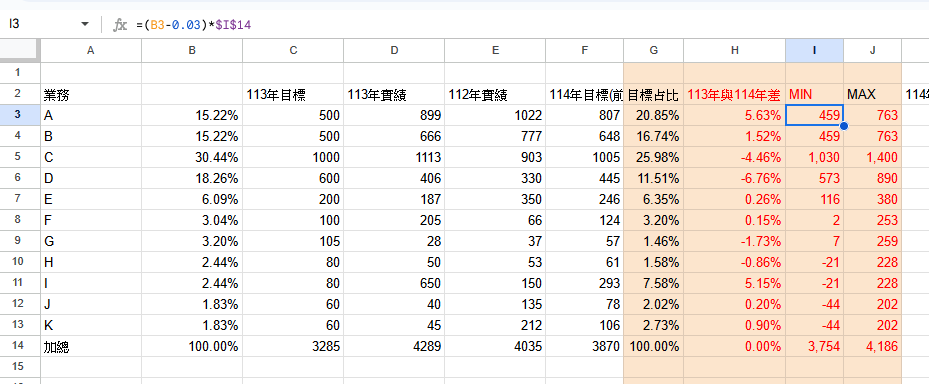The image size is (929, 384).
Task: Select column F header
Action: click(x=585, y=51)
